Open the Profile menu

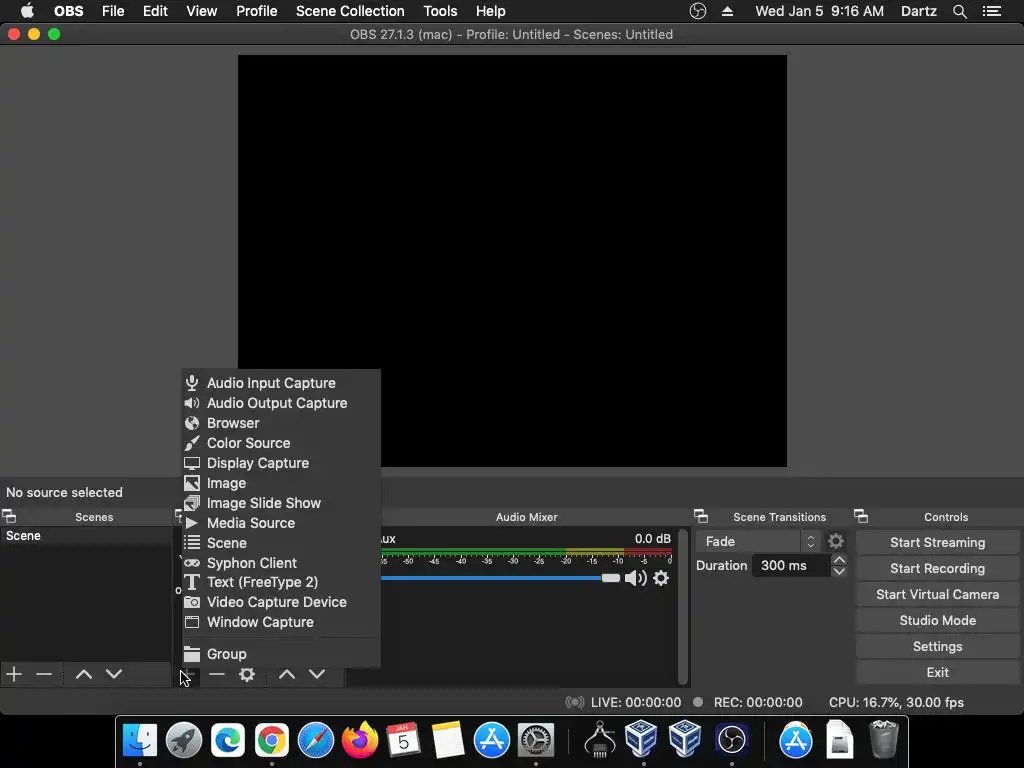(x=257, y=11)
